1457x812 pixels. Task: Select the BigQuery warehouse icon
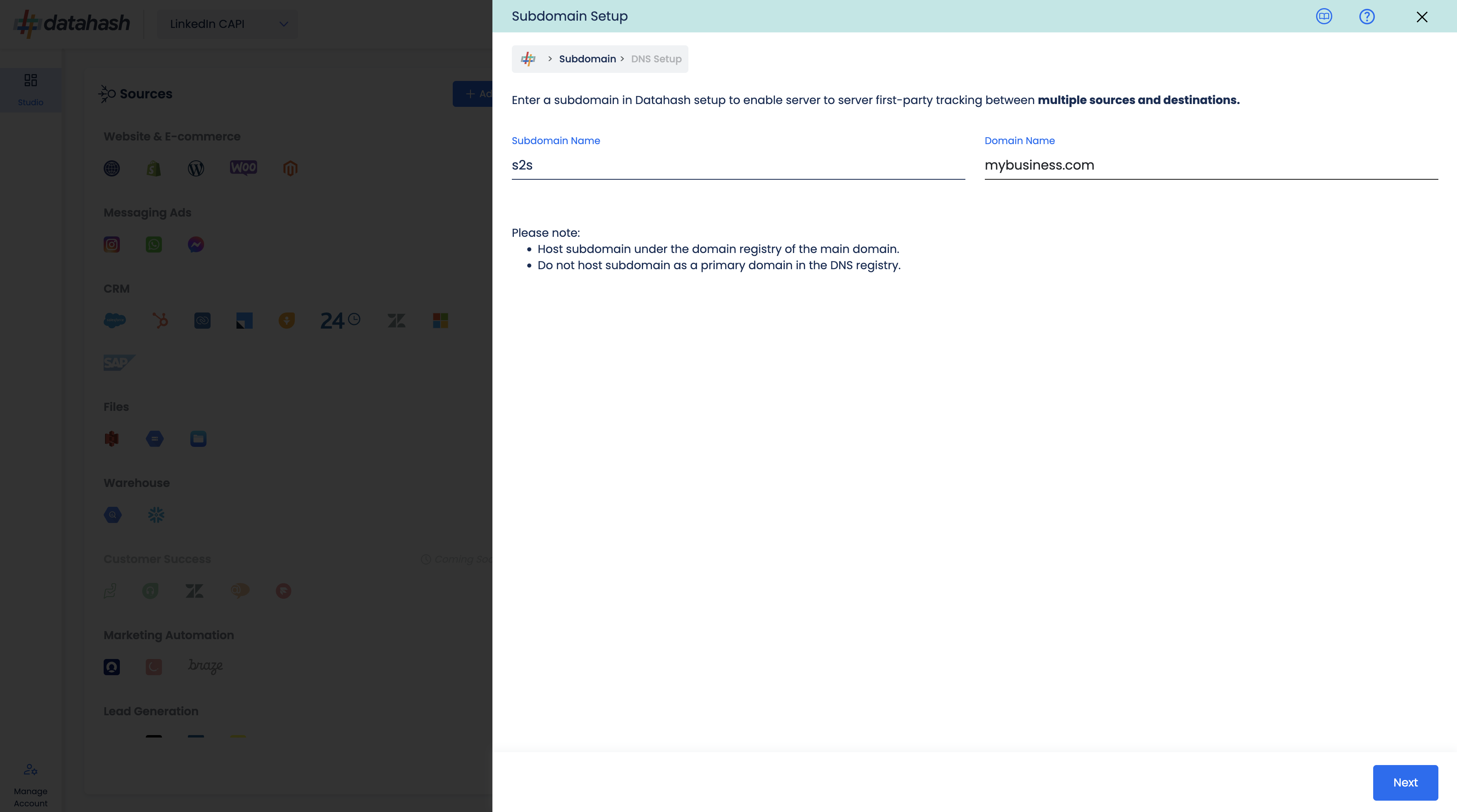(x=113, y=514)
